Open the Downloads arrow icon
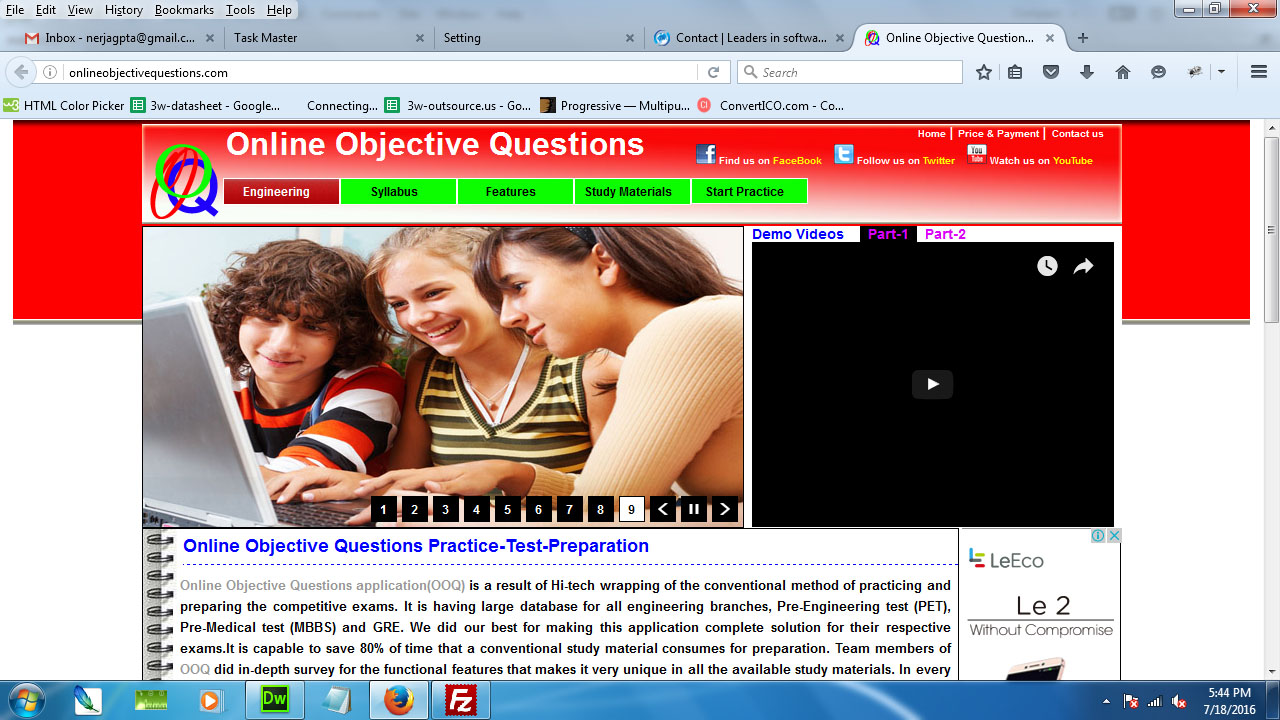Viewport: 1280px width, 720px height. coord(1087,72)
